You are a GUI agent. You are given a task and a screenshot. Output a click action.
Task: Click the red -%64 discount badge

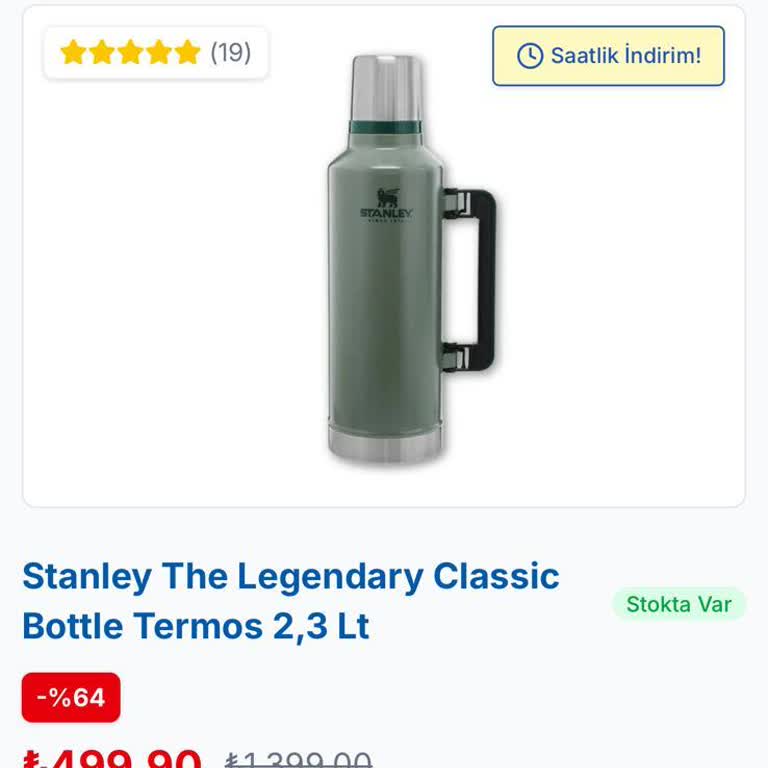coord(71,697)
